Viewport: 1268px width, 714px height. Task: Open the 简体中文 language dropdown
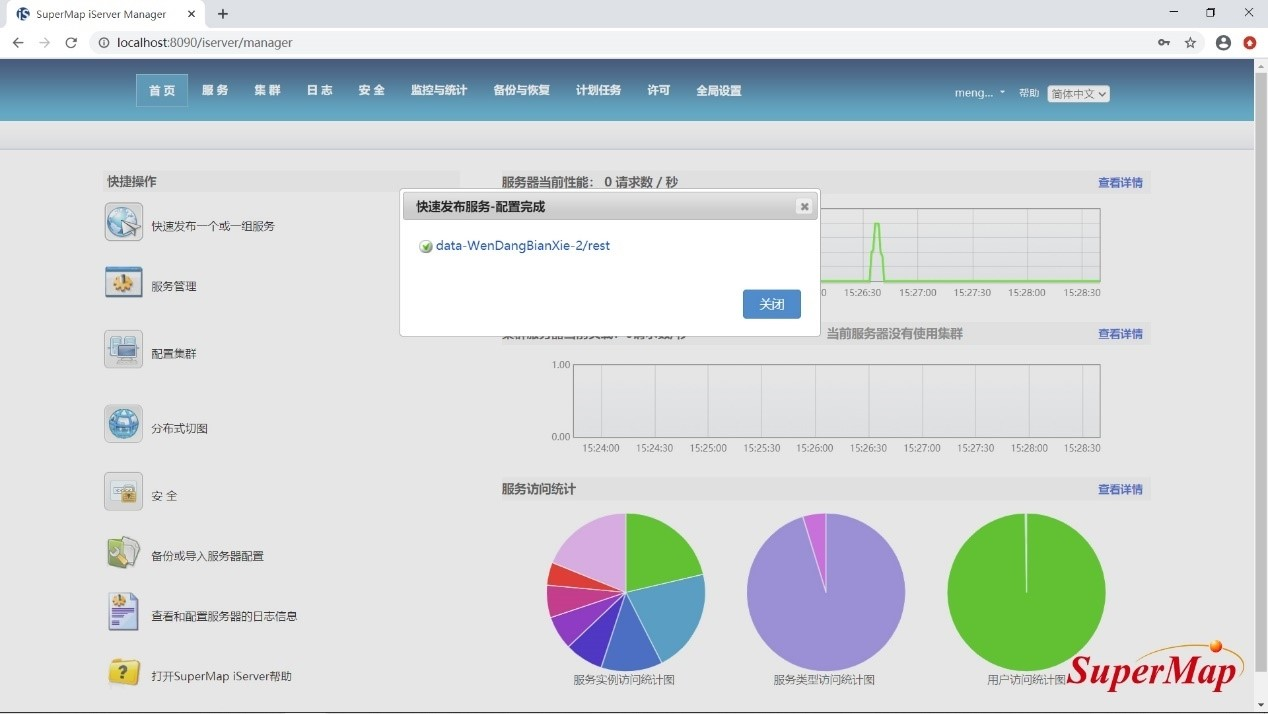pos(1078,94)
